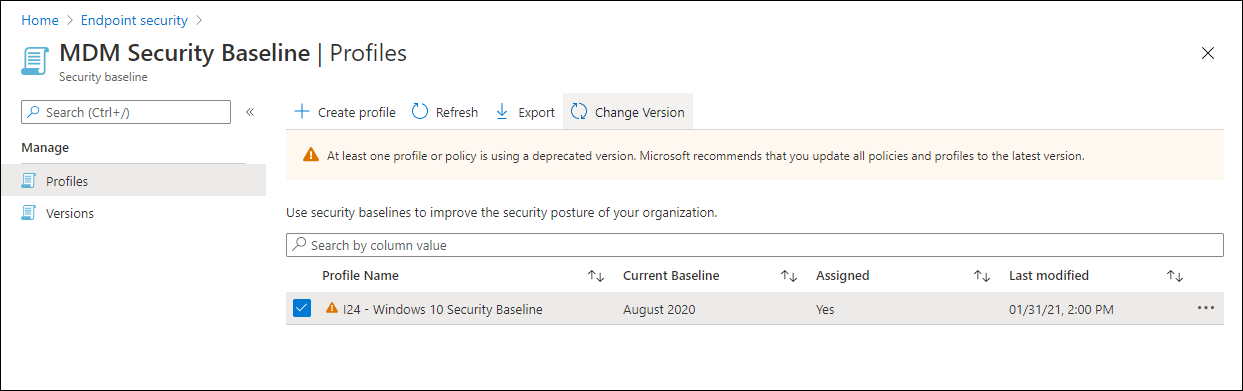
Task: Sort by Profile Name column arrows
Action: click(x=596, y=276)
